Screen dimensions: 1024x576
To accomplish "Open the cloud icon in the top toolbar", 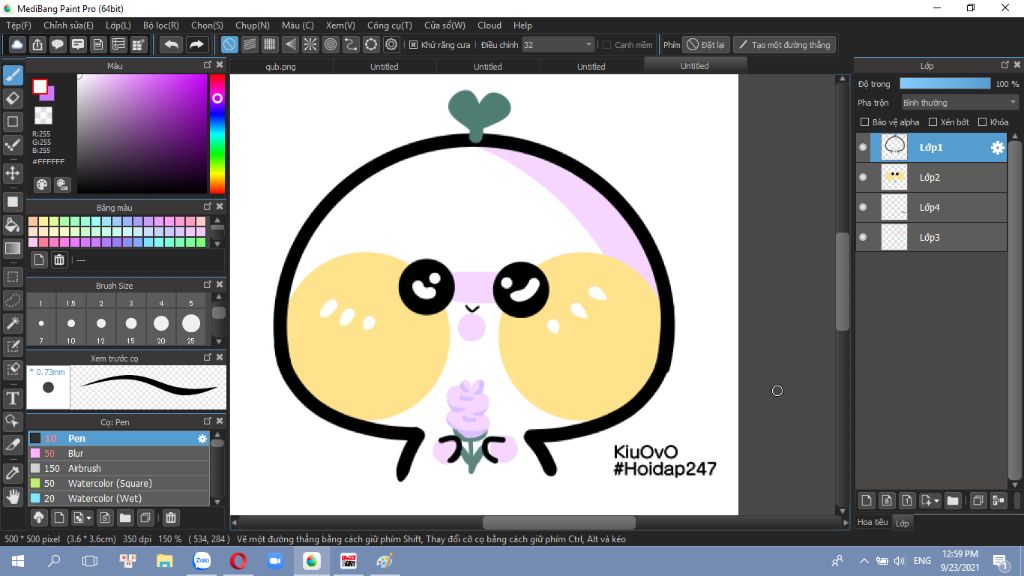I will pos(17,44).
